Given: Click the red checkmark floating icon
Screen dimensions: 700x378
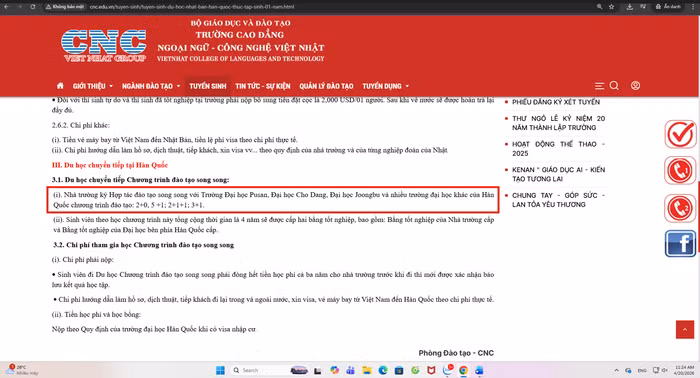Looking at the screenshot, I should click(680, 134).
